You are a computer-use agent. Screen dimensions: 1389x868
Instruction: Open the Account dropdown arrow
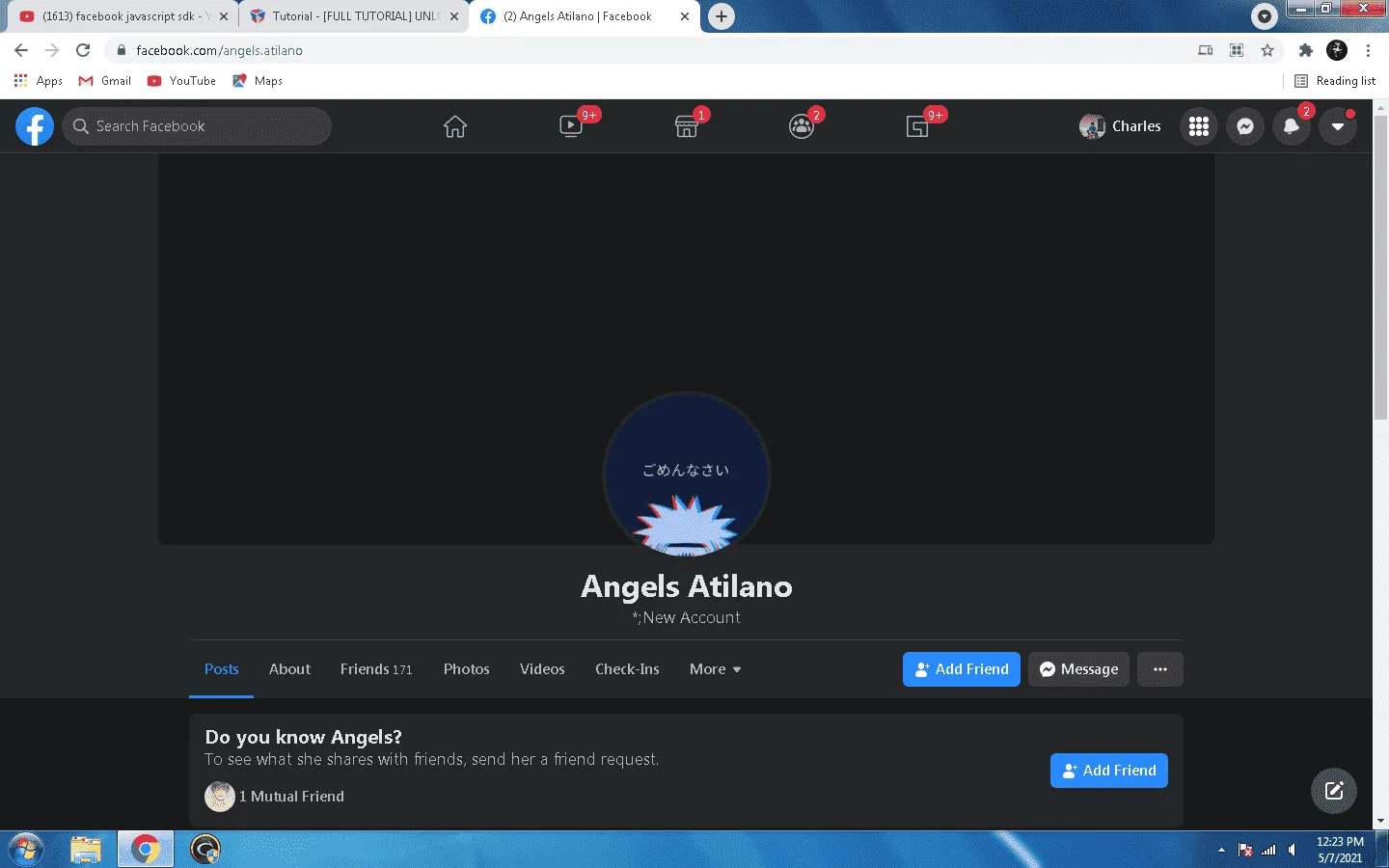pyautogui.click(x=1338, y=126)
